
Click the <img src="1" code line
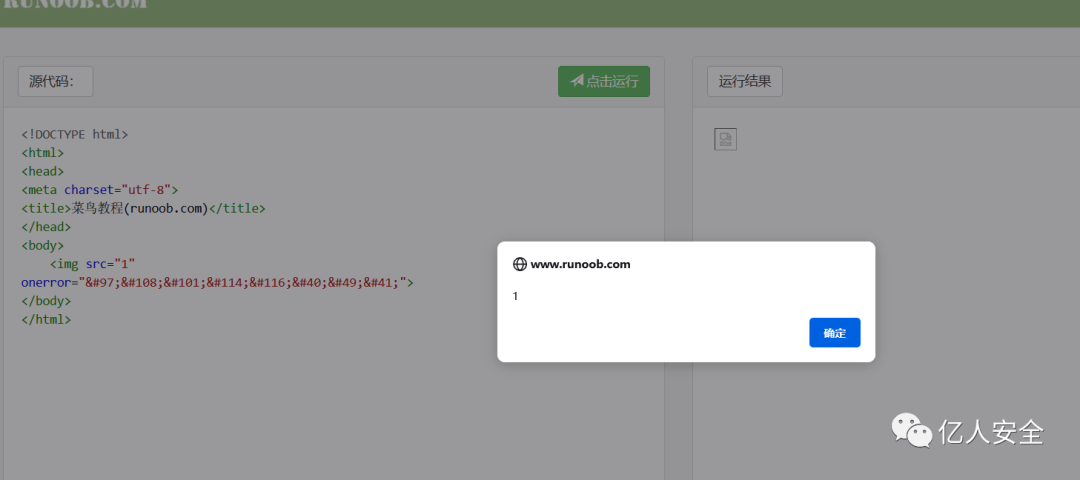pos(92,264)
